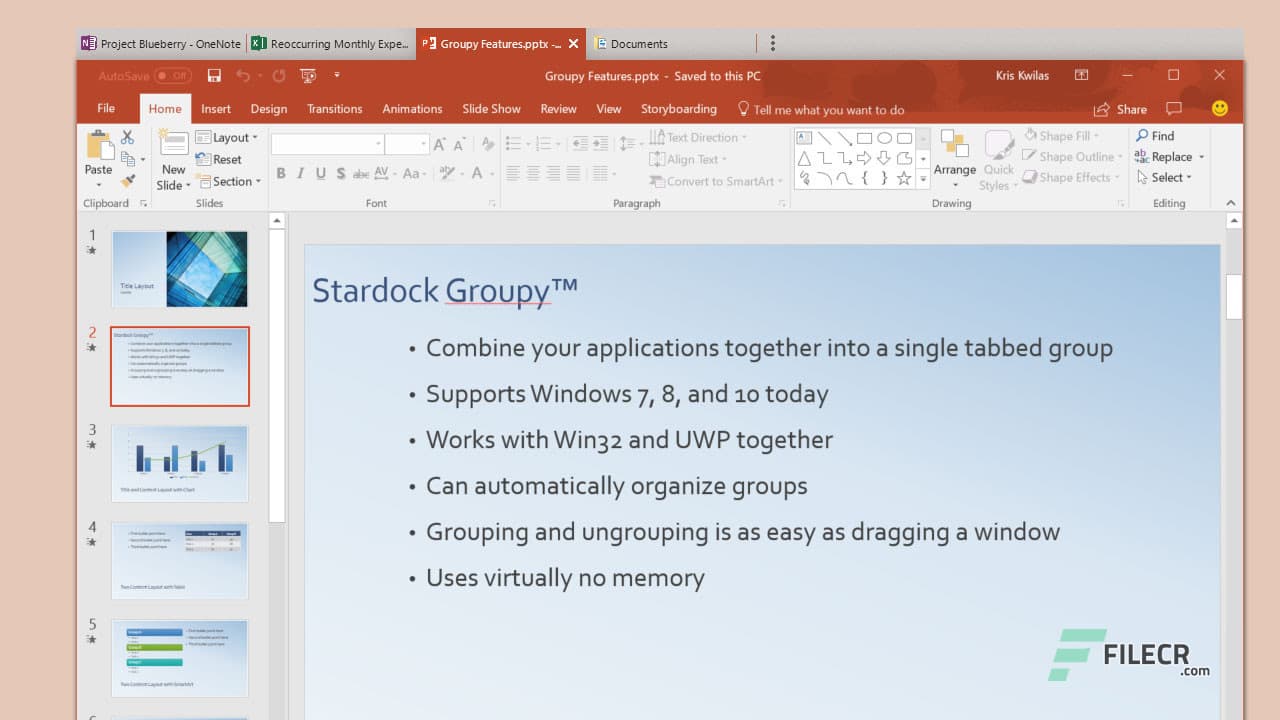Click the Cut scissors icon
The height and width of the screenshot is (720, 1280).
coord(127,137)
